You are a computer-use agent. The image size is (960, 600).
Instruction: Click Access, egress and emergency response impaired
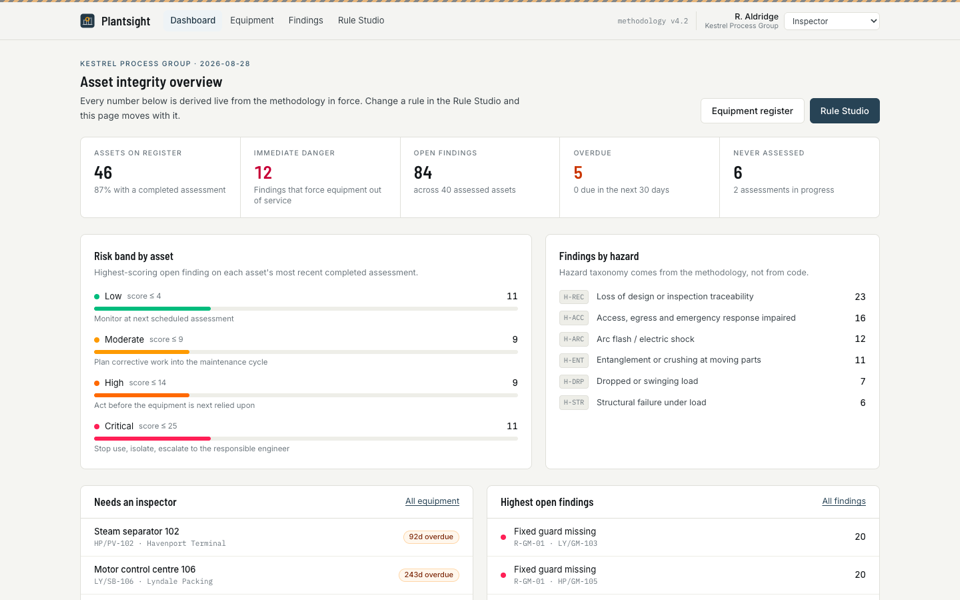coord(696,318)
